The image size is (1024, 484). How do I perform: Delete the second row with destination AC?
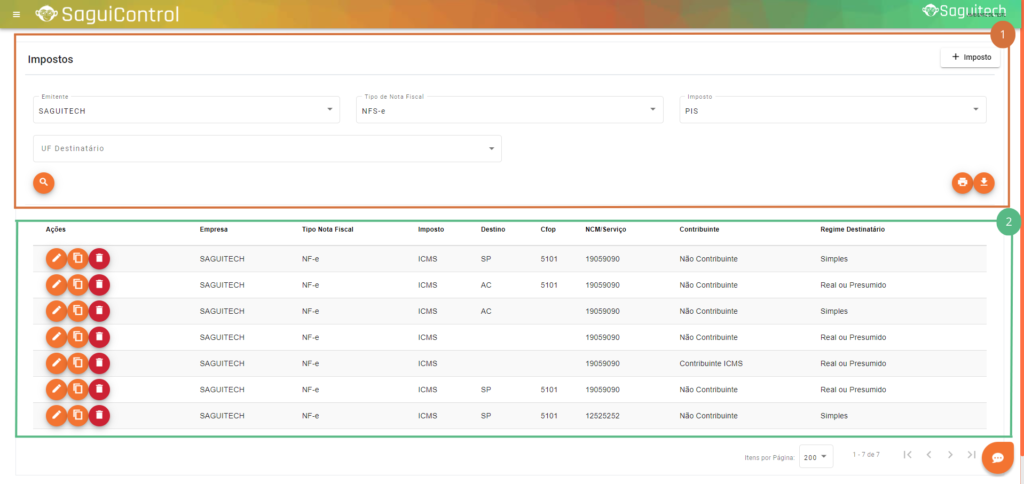99,310
